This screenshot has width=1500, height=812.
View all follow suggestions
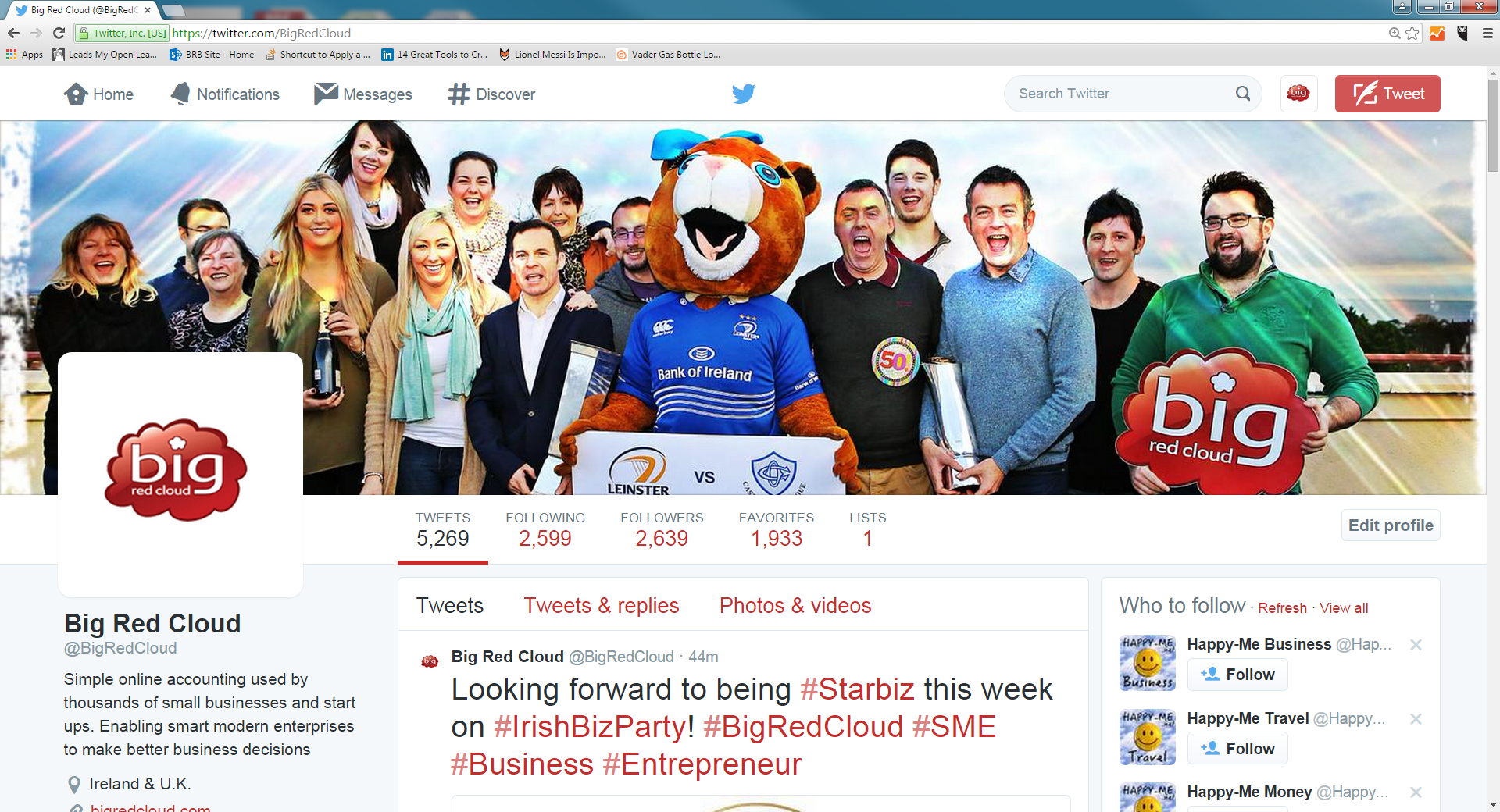(1344, 608)
